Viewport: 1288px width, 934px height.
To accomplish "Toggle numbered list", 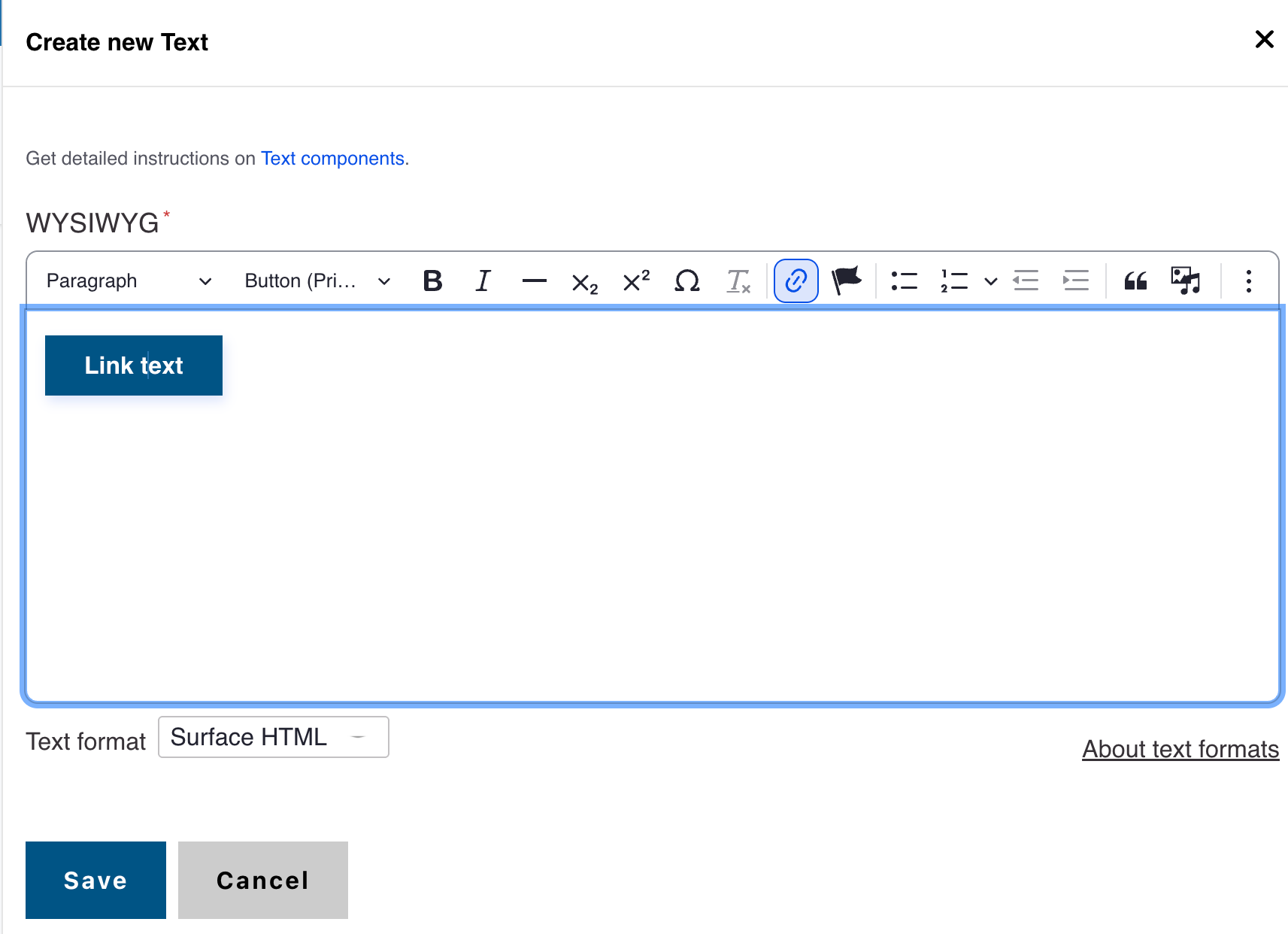I will (x=954, y=281).
